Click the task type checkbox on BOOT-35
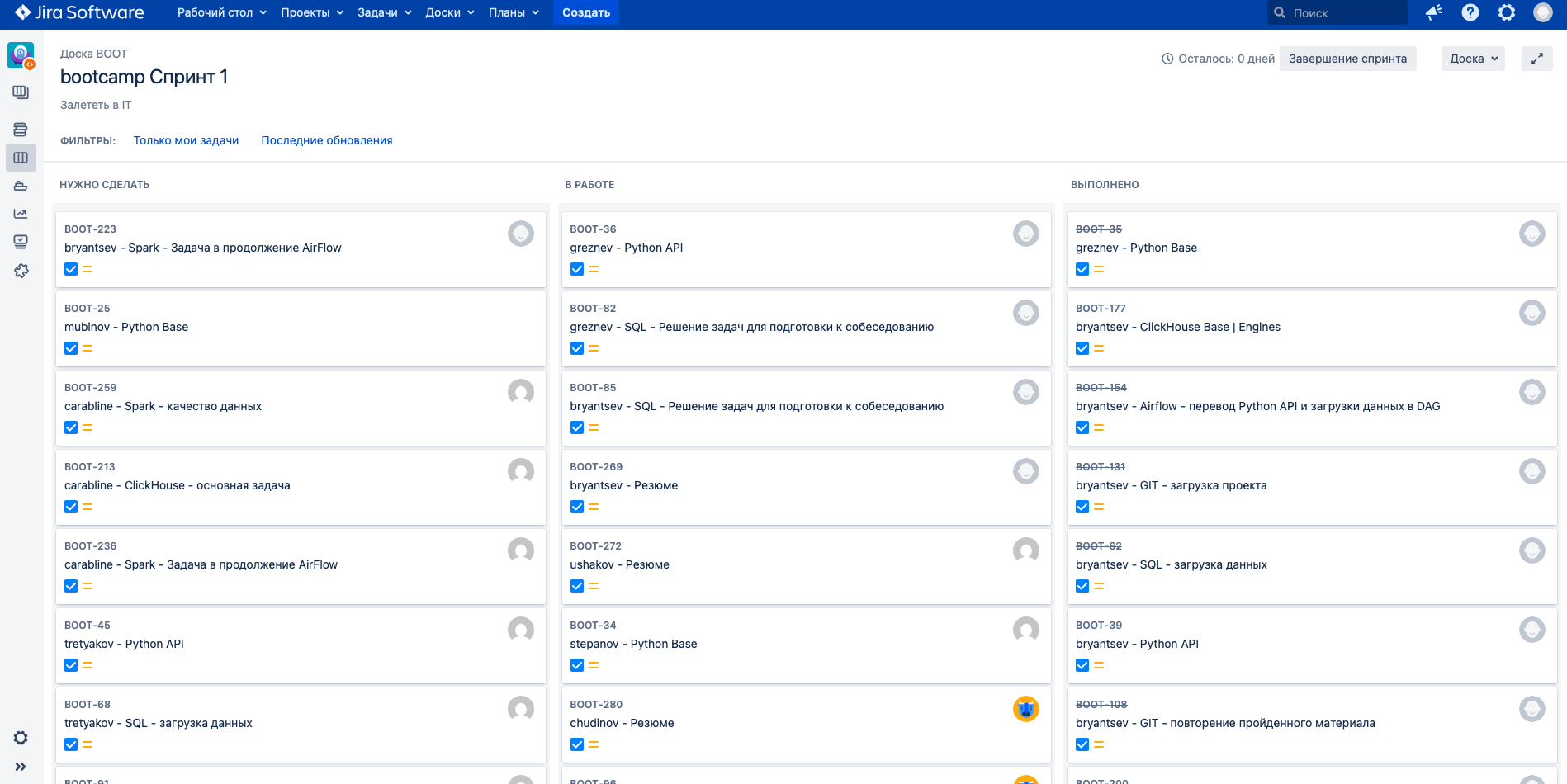The image size is (1567, 784). click(x=1082, y=269)
